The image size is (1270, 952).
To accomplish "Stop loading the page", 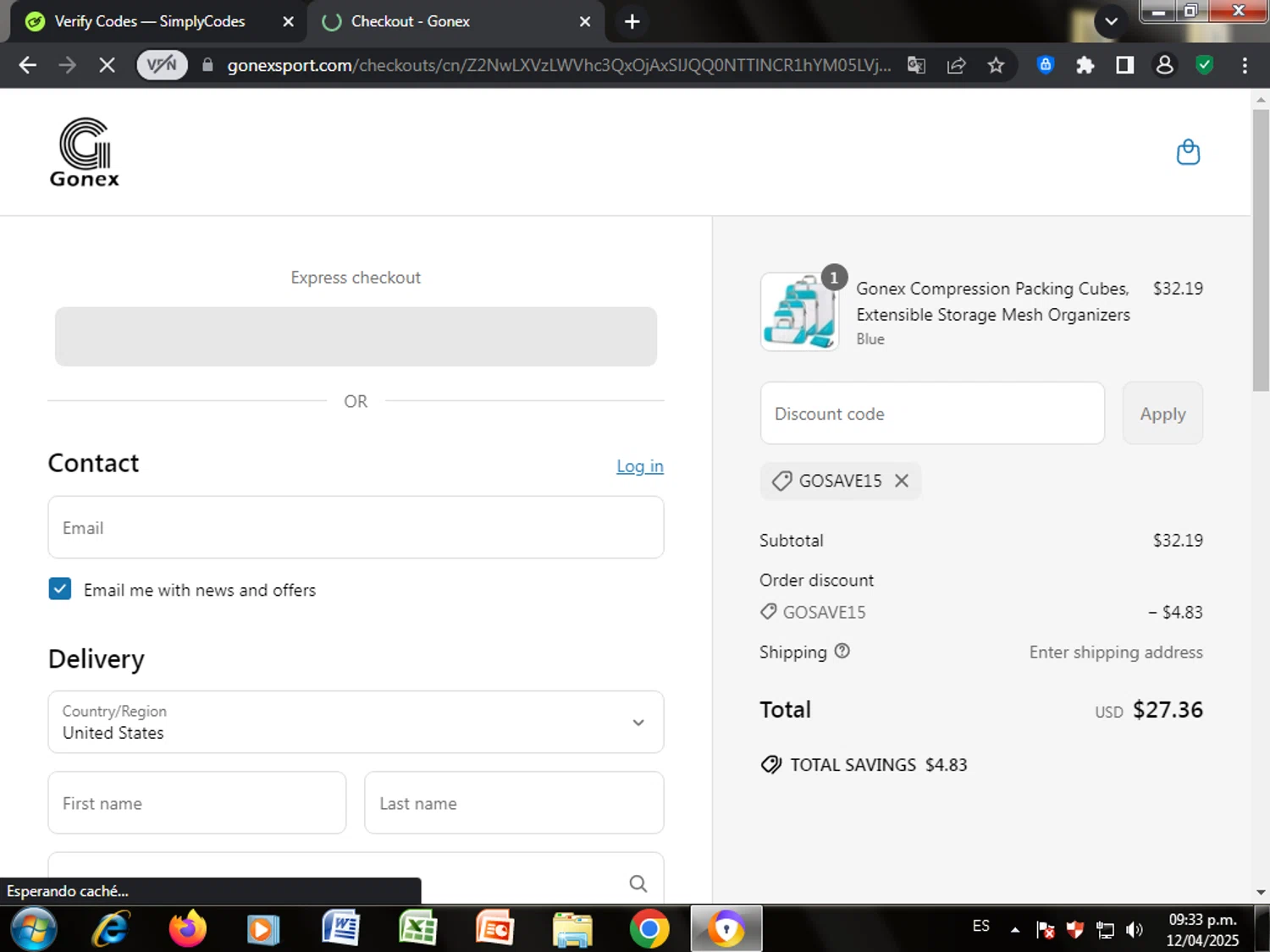I will pyautogui.click(x=107, y=65).
